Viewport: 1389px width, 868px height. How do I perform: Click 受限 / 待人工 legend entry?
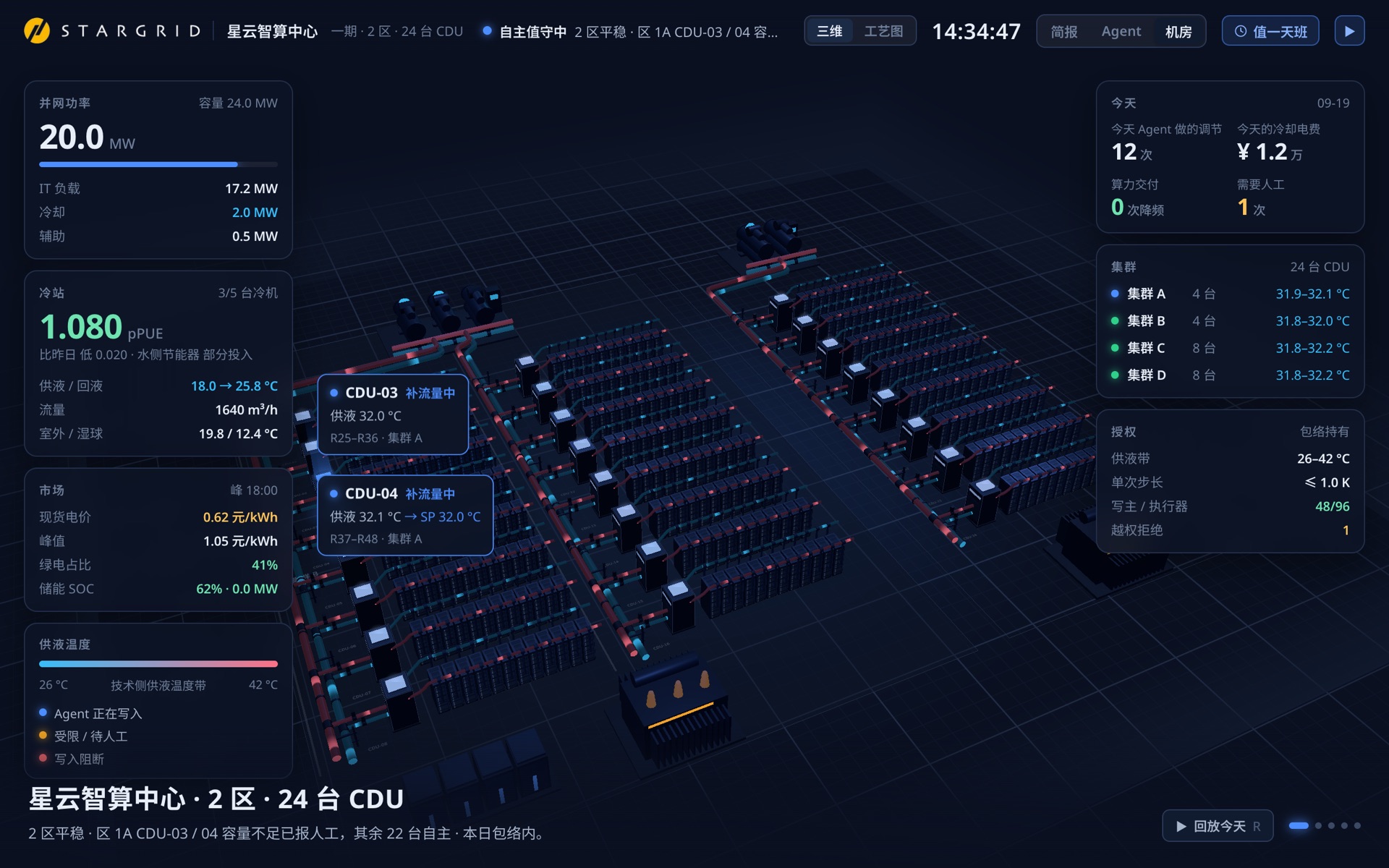click(83, 736)
